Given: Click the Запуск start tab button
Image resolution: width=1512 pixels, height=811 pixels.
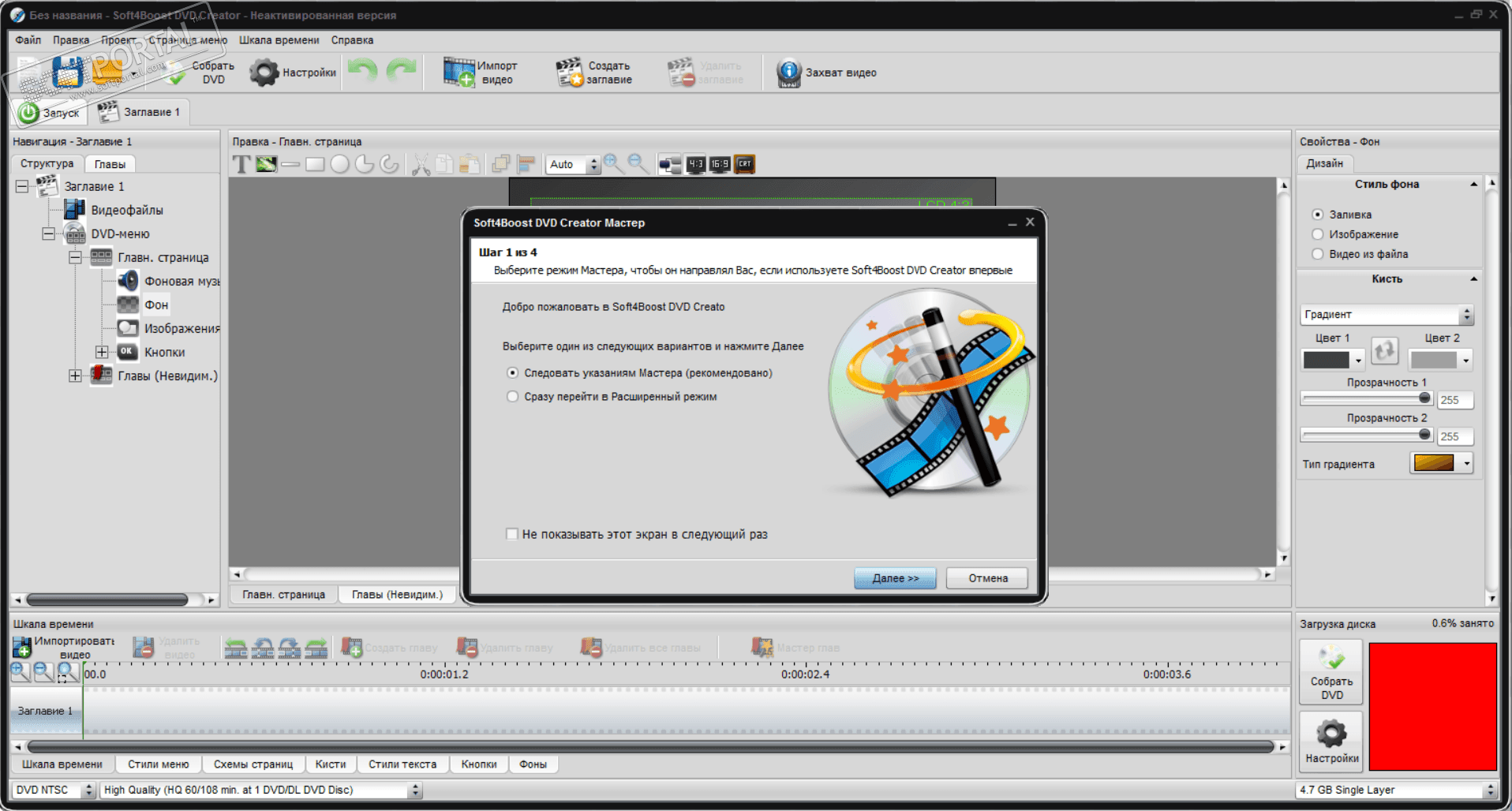Looking at the screenshot, I should tap(50, 113).
